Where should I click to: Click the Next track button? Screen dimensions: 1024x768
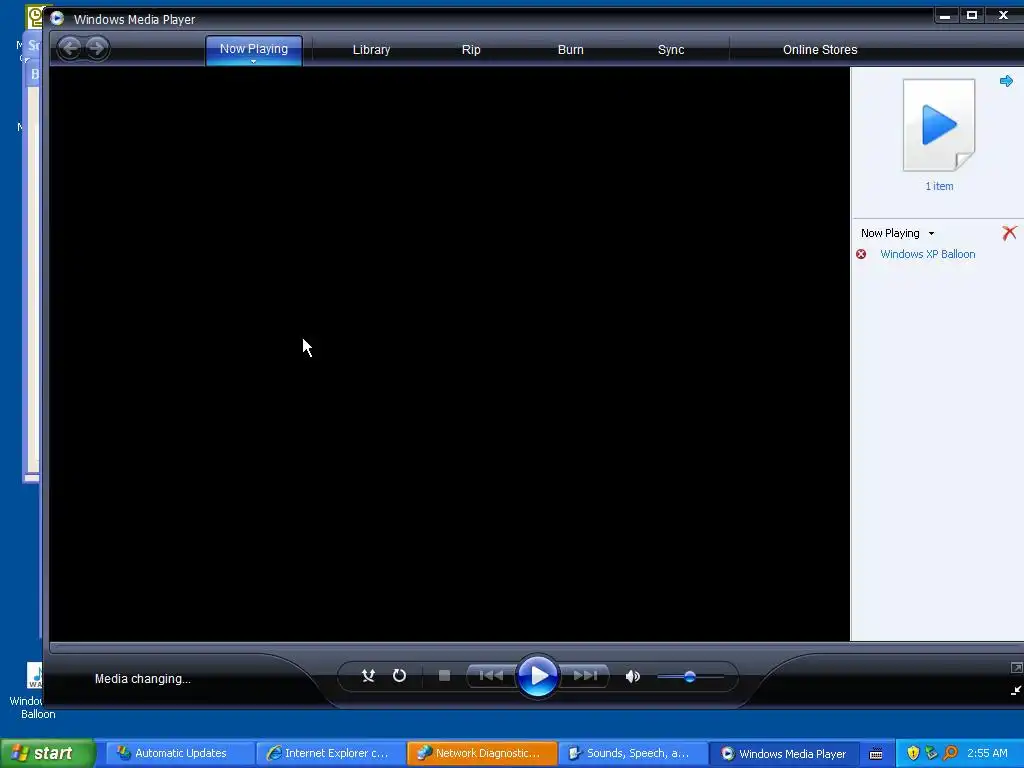pos(584,676)
